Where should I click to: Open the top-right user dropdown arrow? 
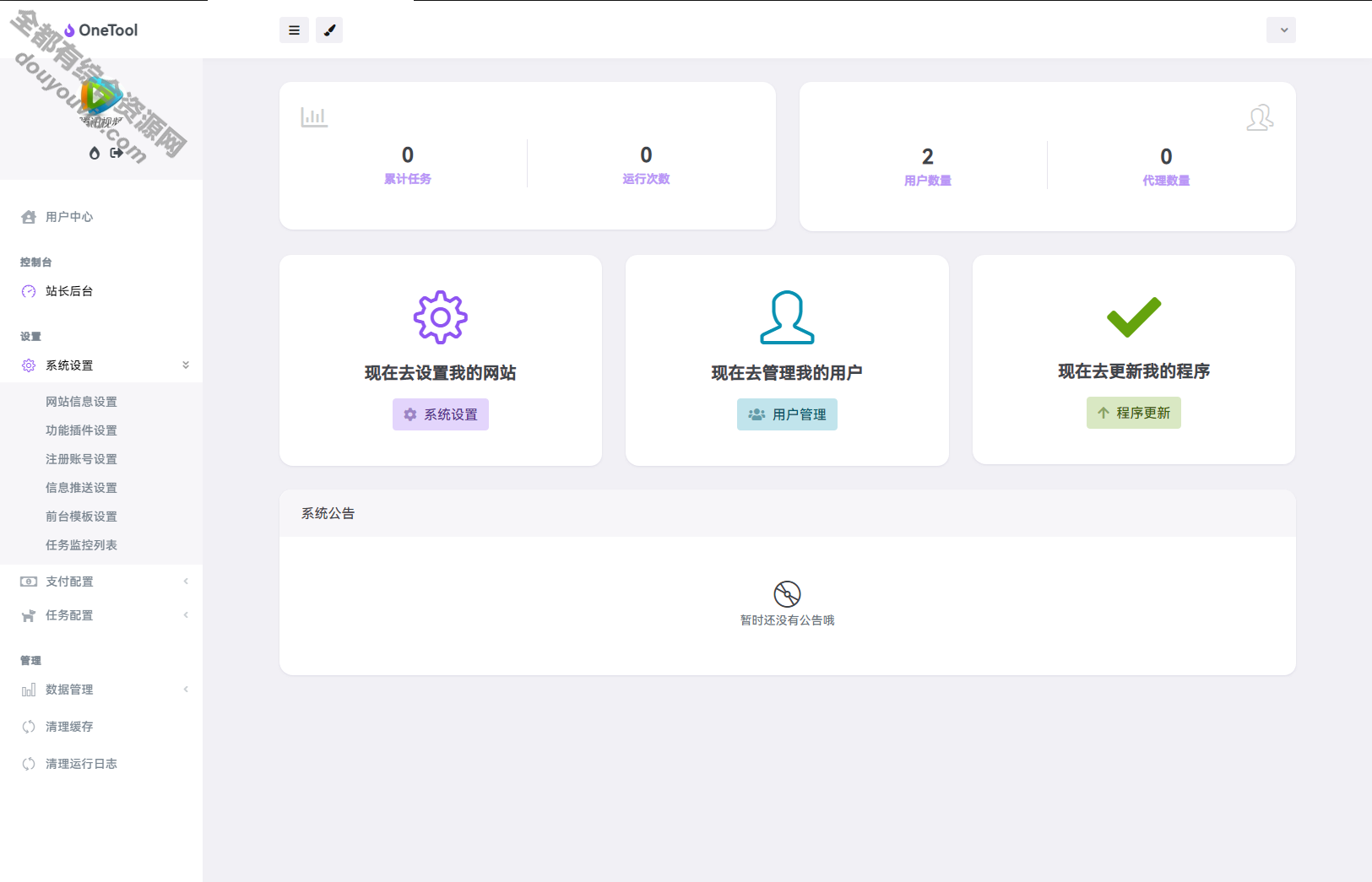click(x=1281, y=30)
